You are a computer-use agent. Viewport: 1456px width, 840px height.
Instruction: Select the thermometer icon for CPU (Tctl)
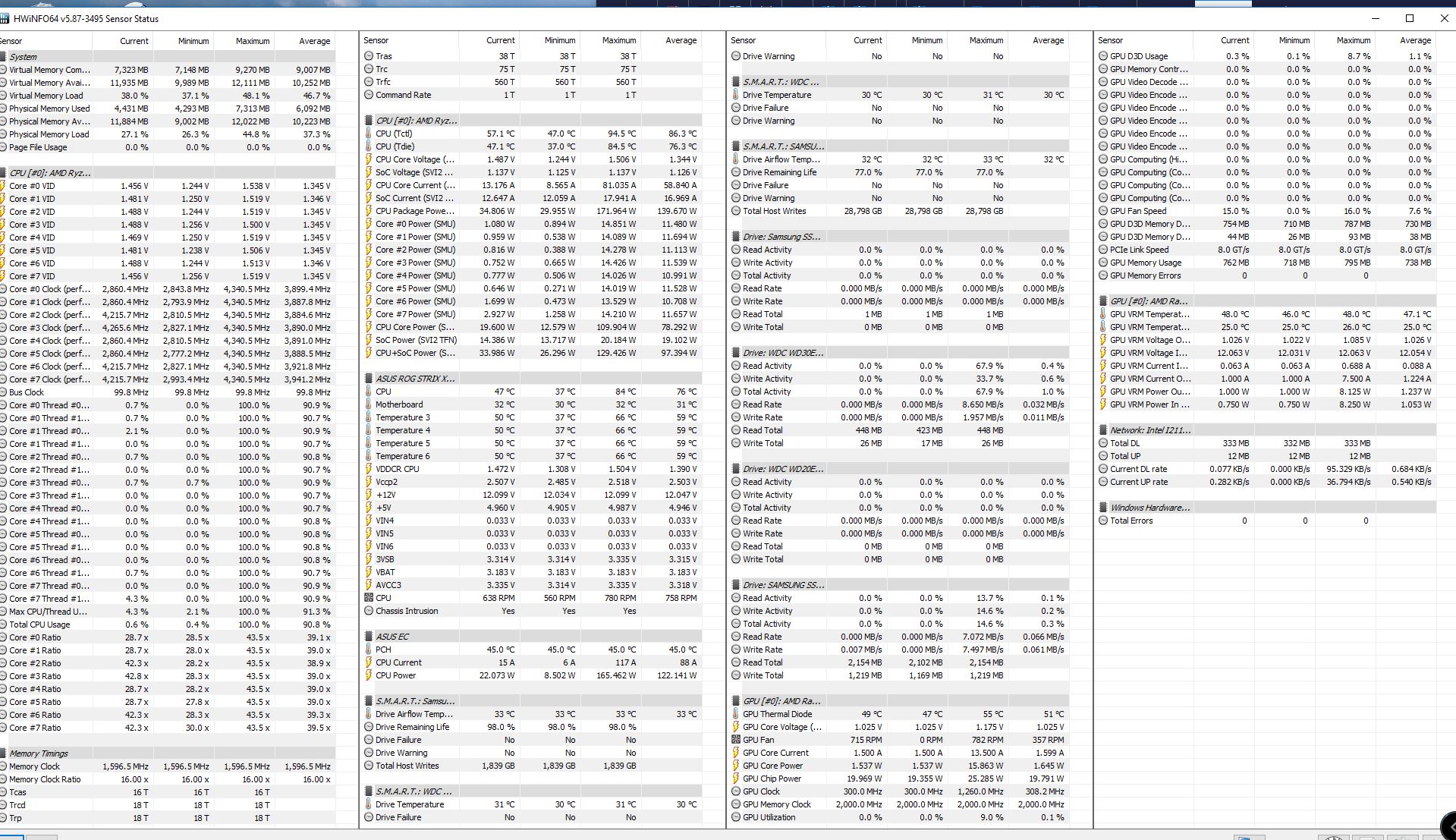tap(369, 134)
